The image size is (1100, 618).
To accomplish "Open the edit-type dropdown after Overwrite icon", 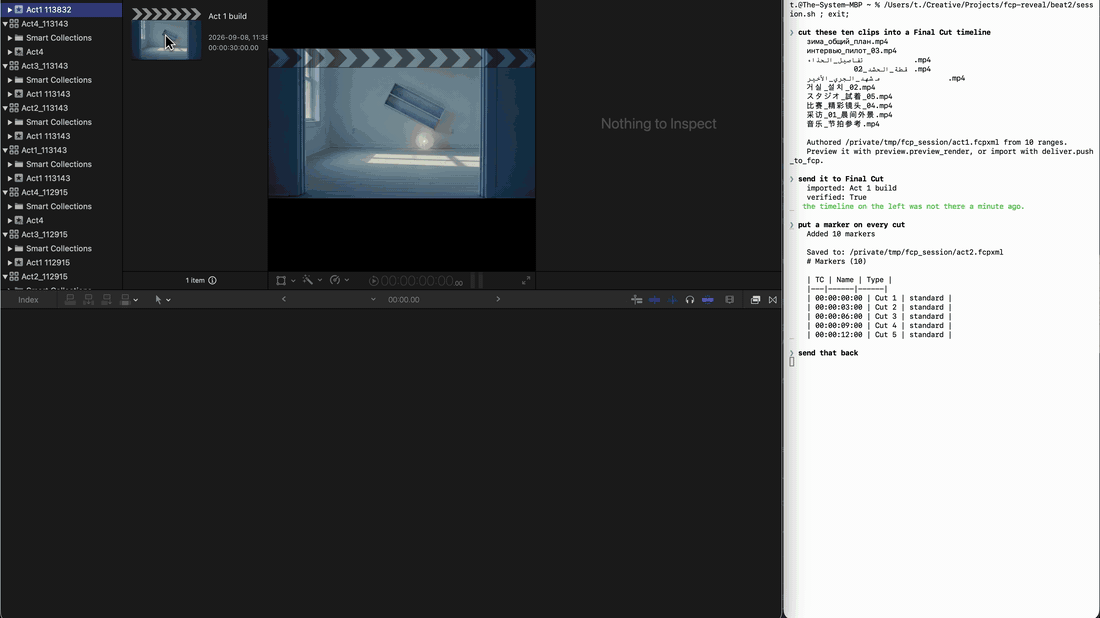I will (135, 300).
